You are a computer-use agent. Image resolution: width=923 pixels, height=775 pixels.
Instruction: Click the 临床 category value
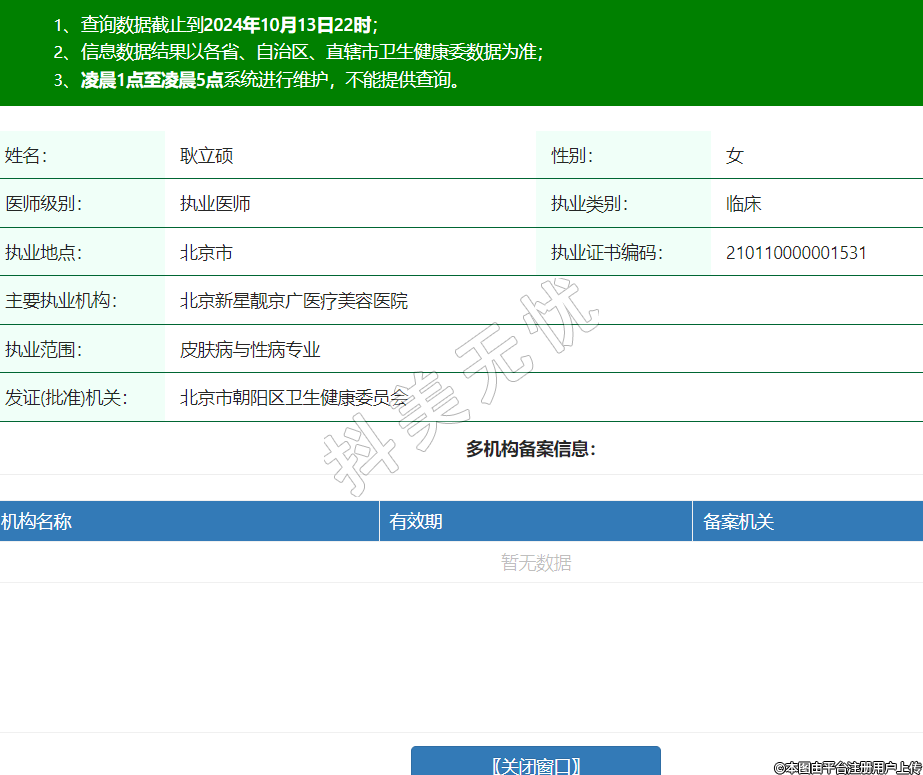pos(744,204)
